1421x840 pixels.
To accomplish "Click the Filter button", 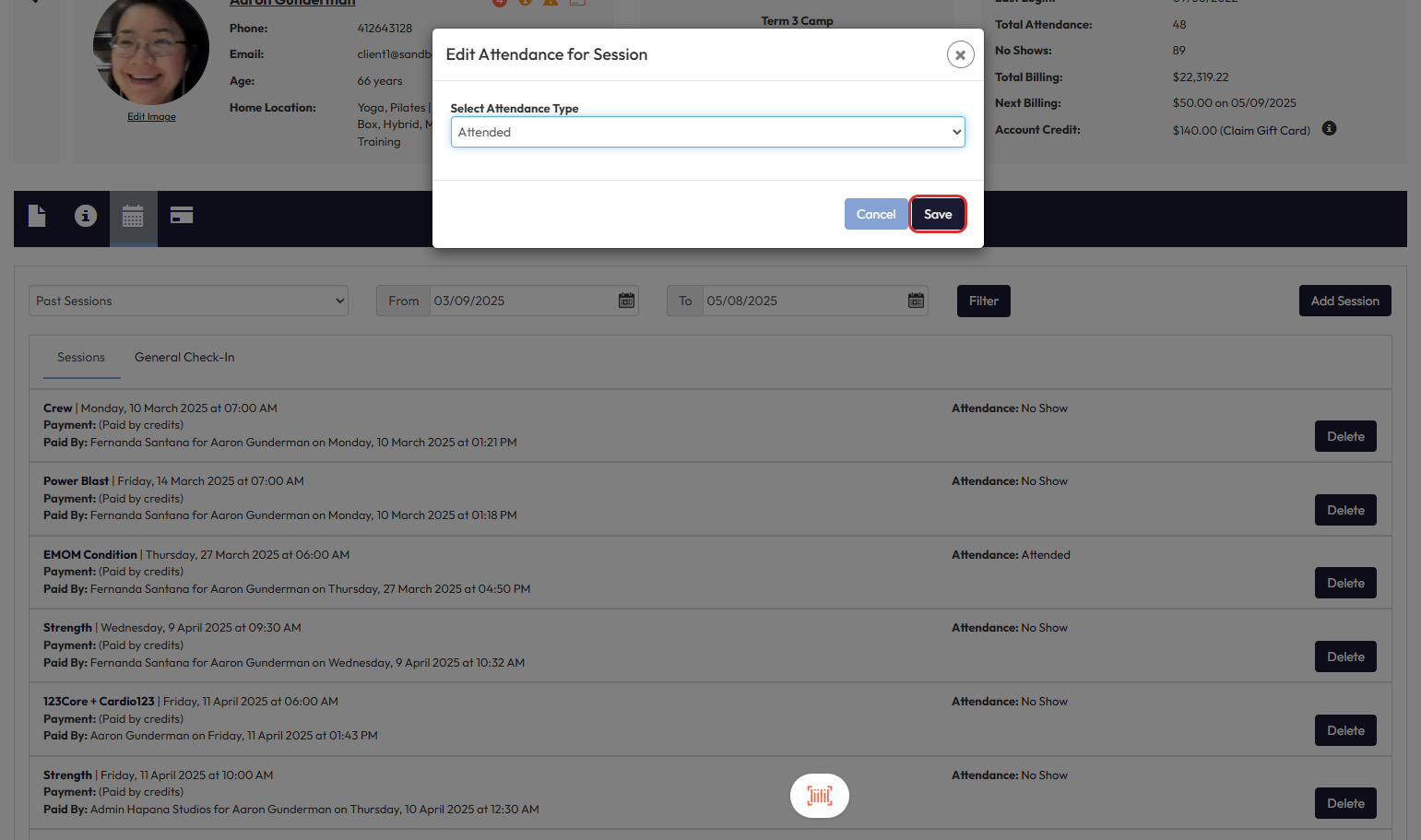I will (x=983, y=301).
